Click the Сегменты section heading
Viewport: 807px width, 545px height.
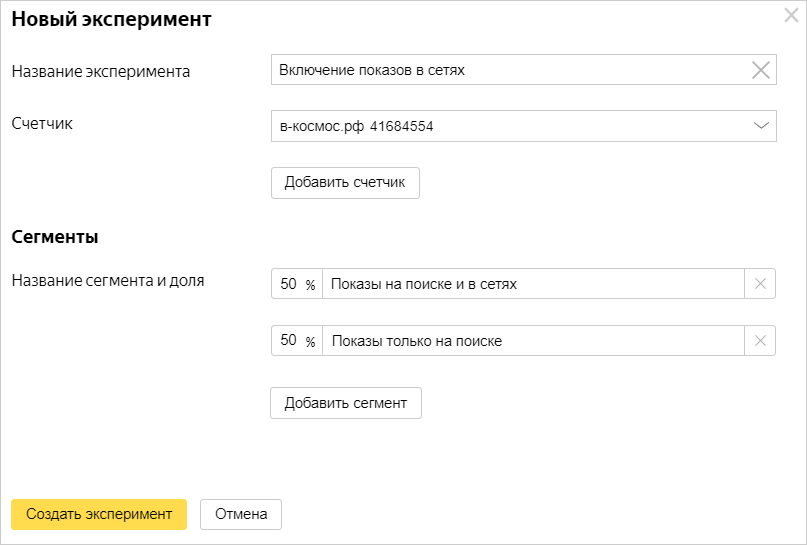point(54,237)
